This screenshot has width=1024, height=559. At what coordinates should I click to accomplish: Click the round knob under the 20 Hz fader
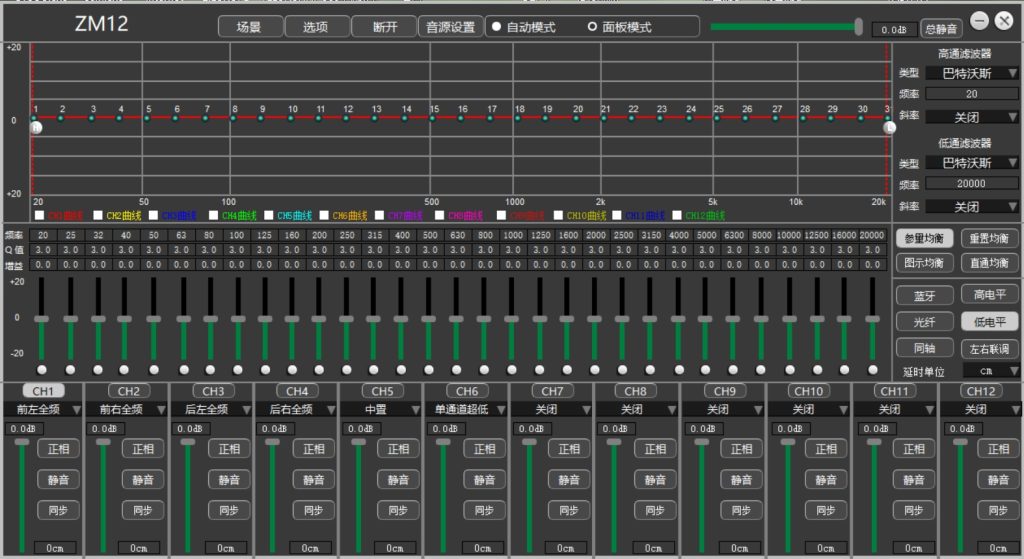tap(42, 370)
